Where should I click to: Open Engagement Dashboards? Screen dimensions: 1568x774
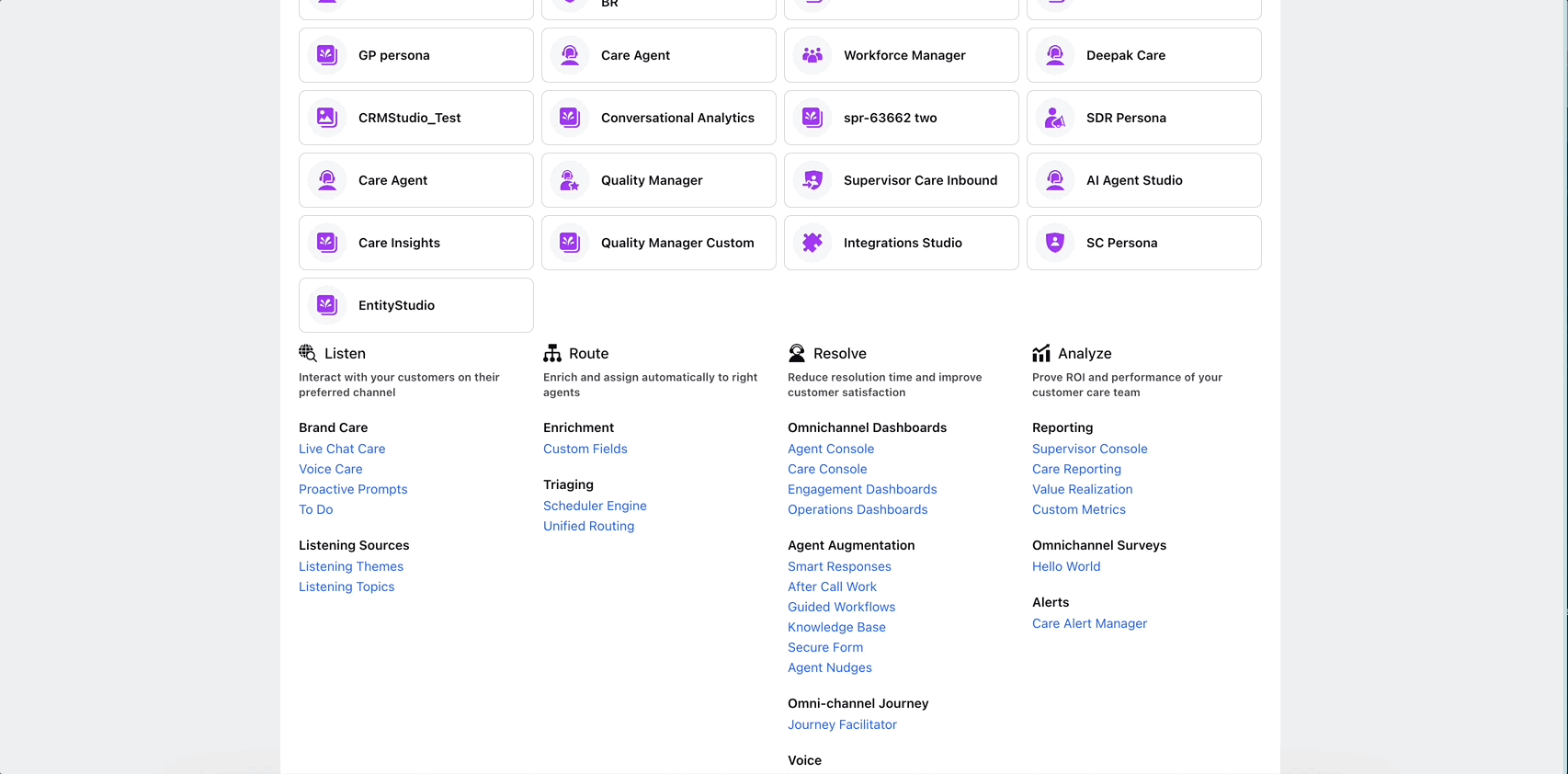click(x=862, y=489)
